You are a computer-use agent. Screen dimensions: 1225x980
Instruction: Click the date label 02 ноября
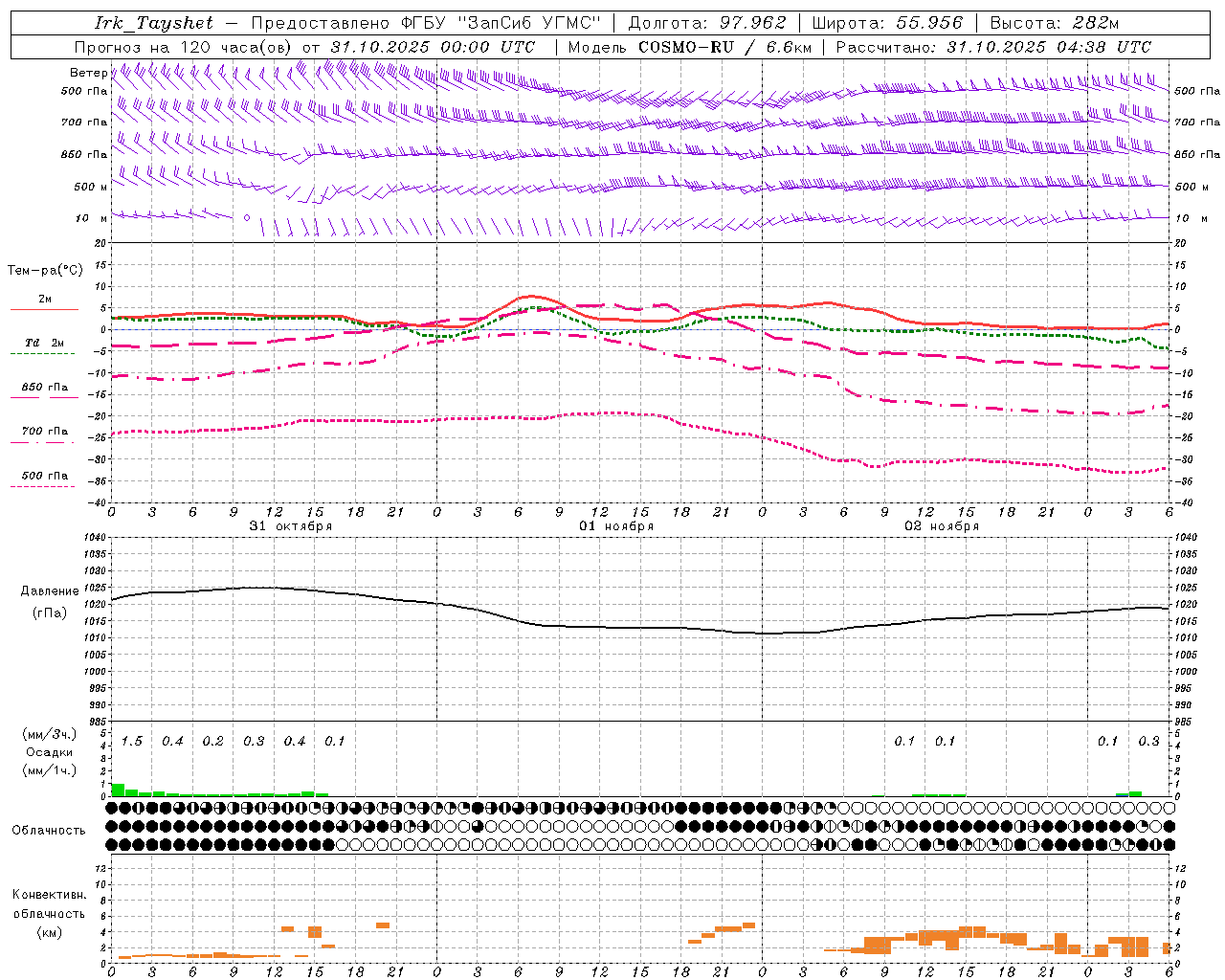(942, 526)
